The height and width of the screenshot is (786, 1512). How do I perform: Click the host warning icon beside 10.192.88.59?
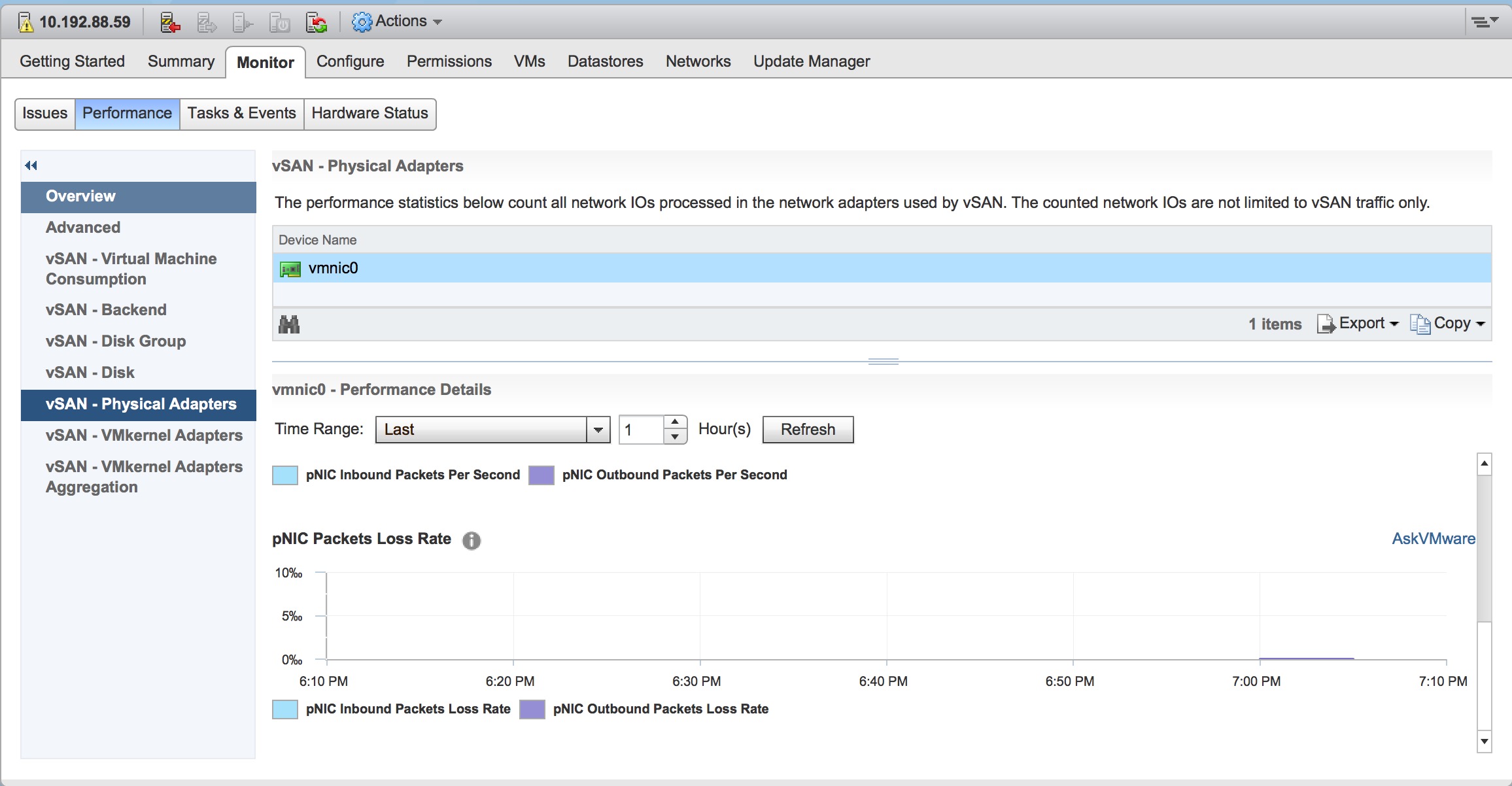pos(26,22)
